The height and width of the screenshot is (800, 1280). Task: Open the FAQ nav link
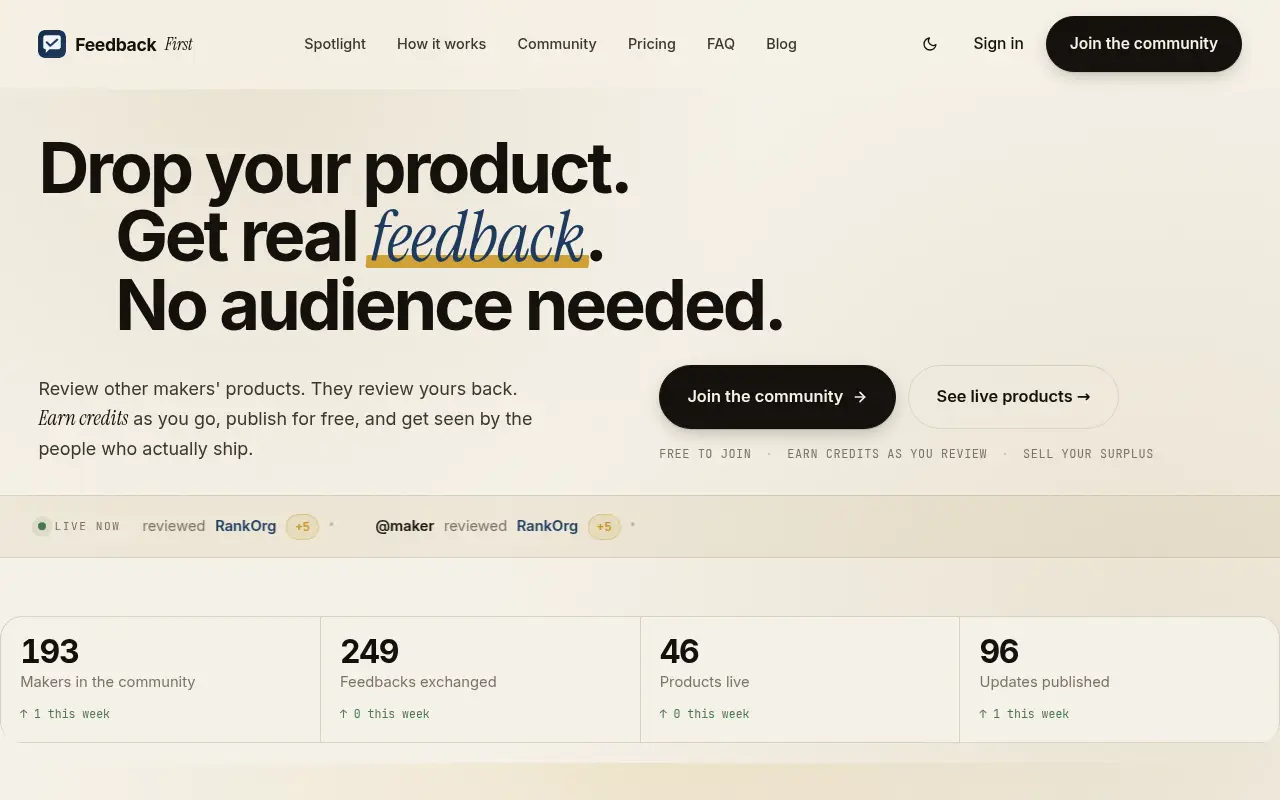(721, 44)
